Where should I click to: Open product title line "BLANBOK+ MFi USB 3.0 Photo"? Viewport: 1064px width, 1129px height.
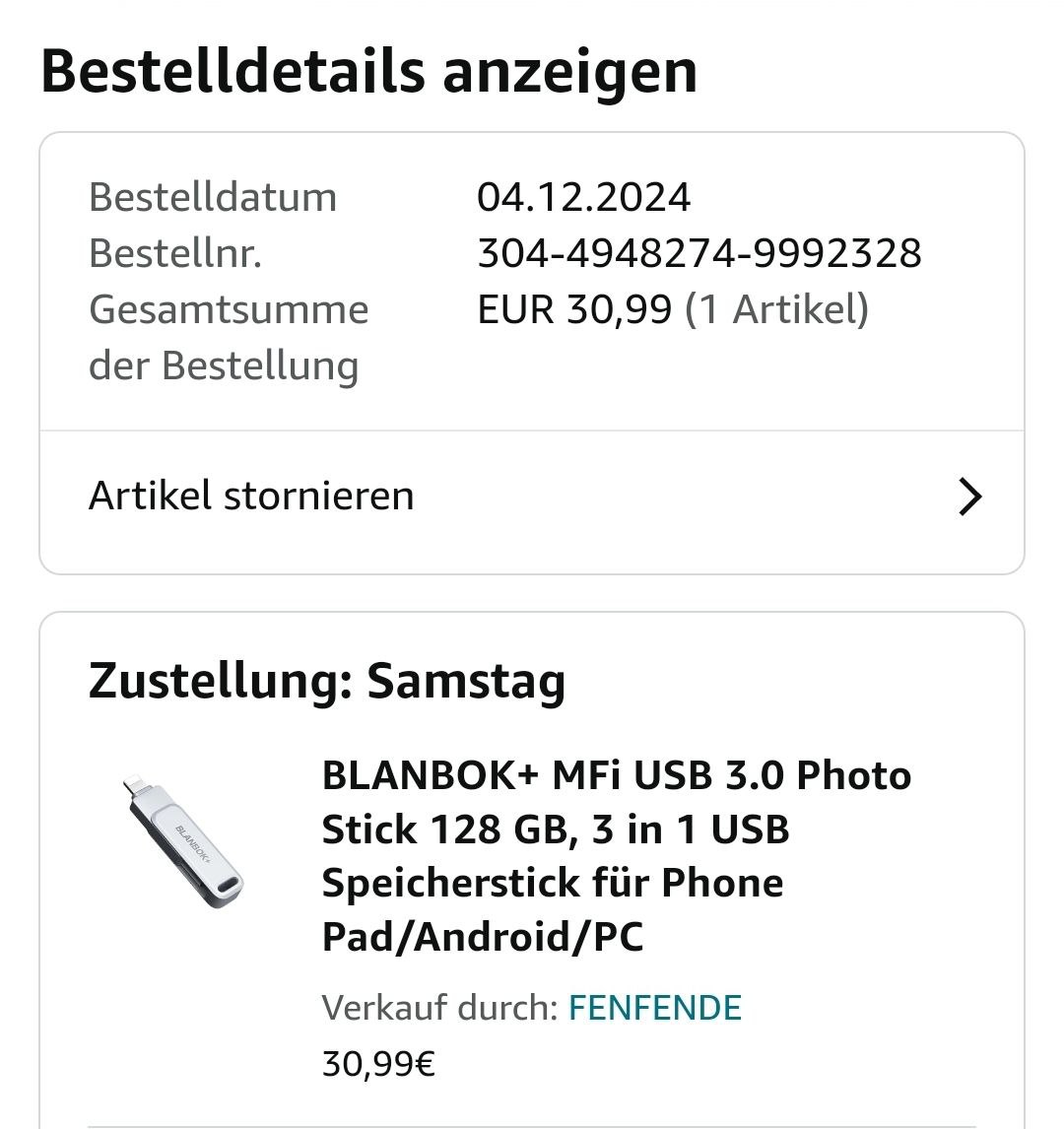616,775
